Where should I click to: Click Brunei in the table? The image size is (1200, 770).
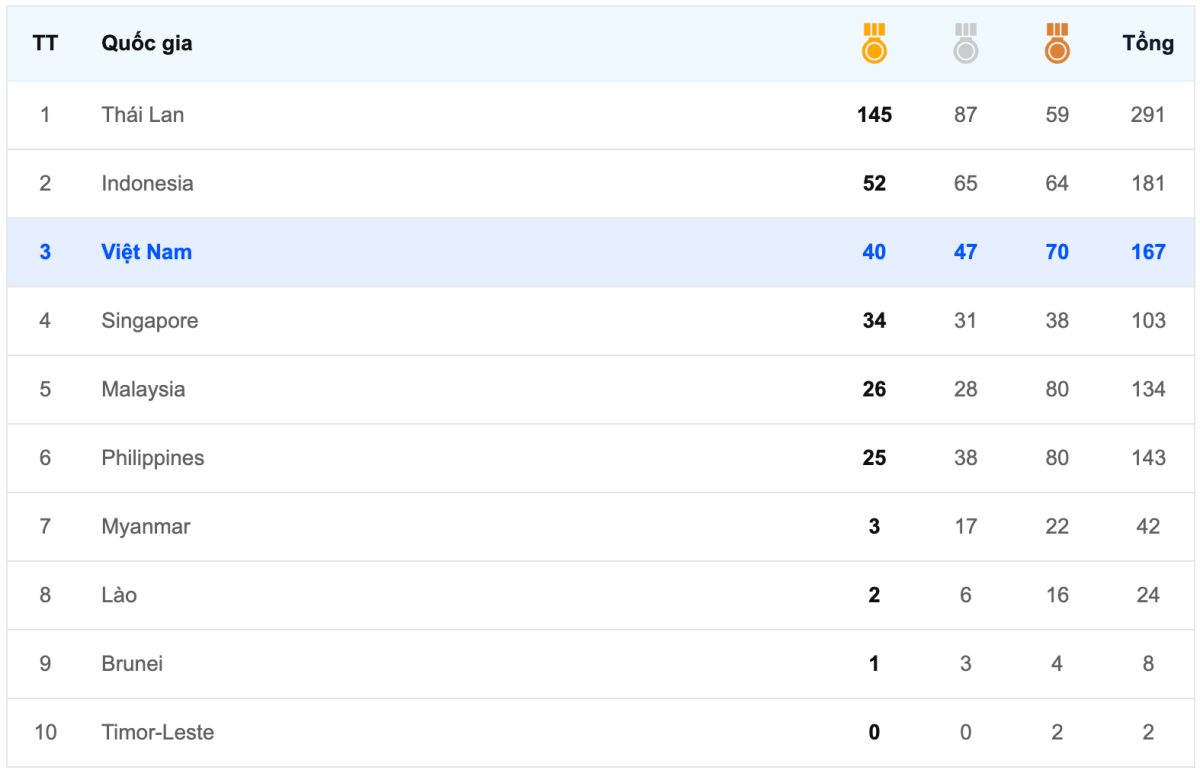pyautogui.click(x=132, y=664)
